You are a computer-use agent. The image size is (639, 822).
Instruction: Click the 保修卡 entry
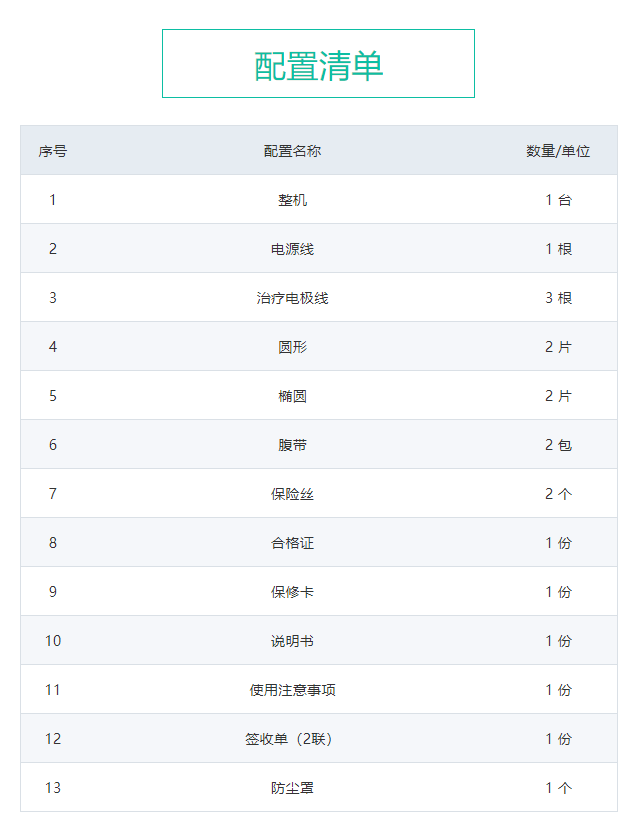coord(292,592)
